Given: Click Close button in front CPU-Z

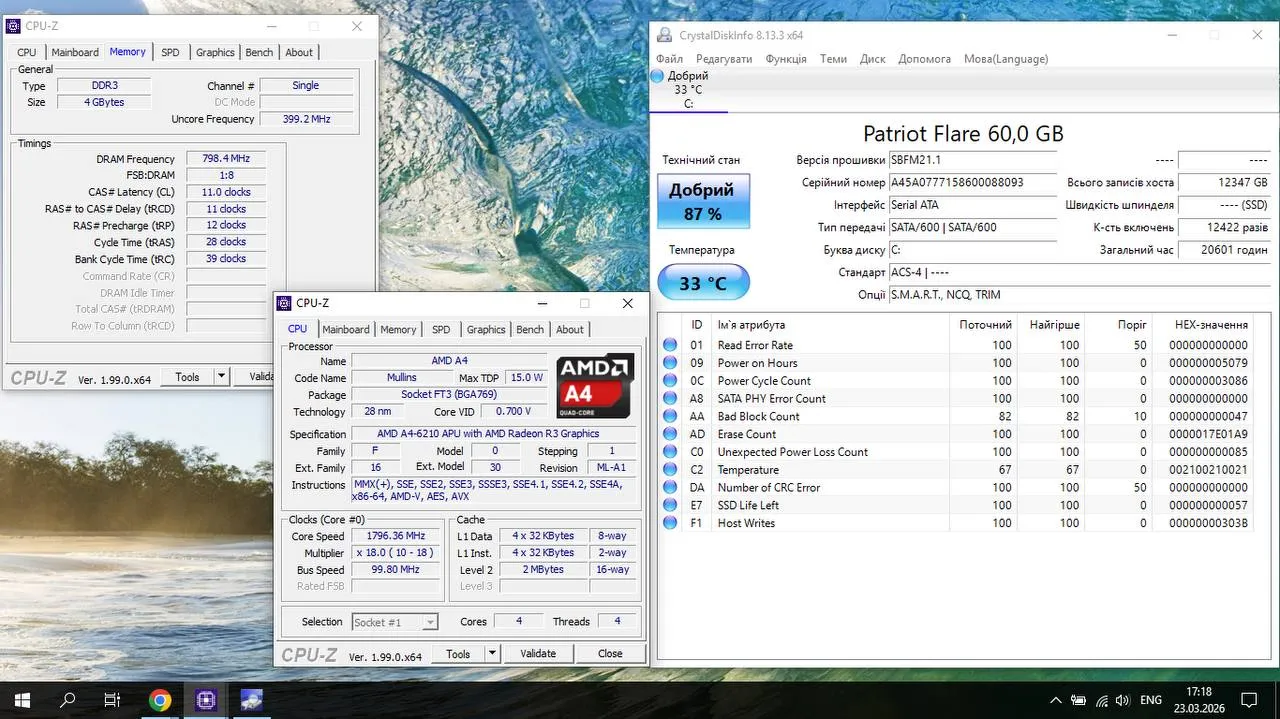Looking at the screenshot, I should (610, 653).
